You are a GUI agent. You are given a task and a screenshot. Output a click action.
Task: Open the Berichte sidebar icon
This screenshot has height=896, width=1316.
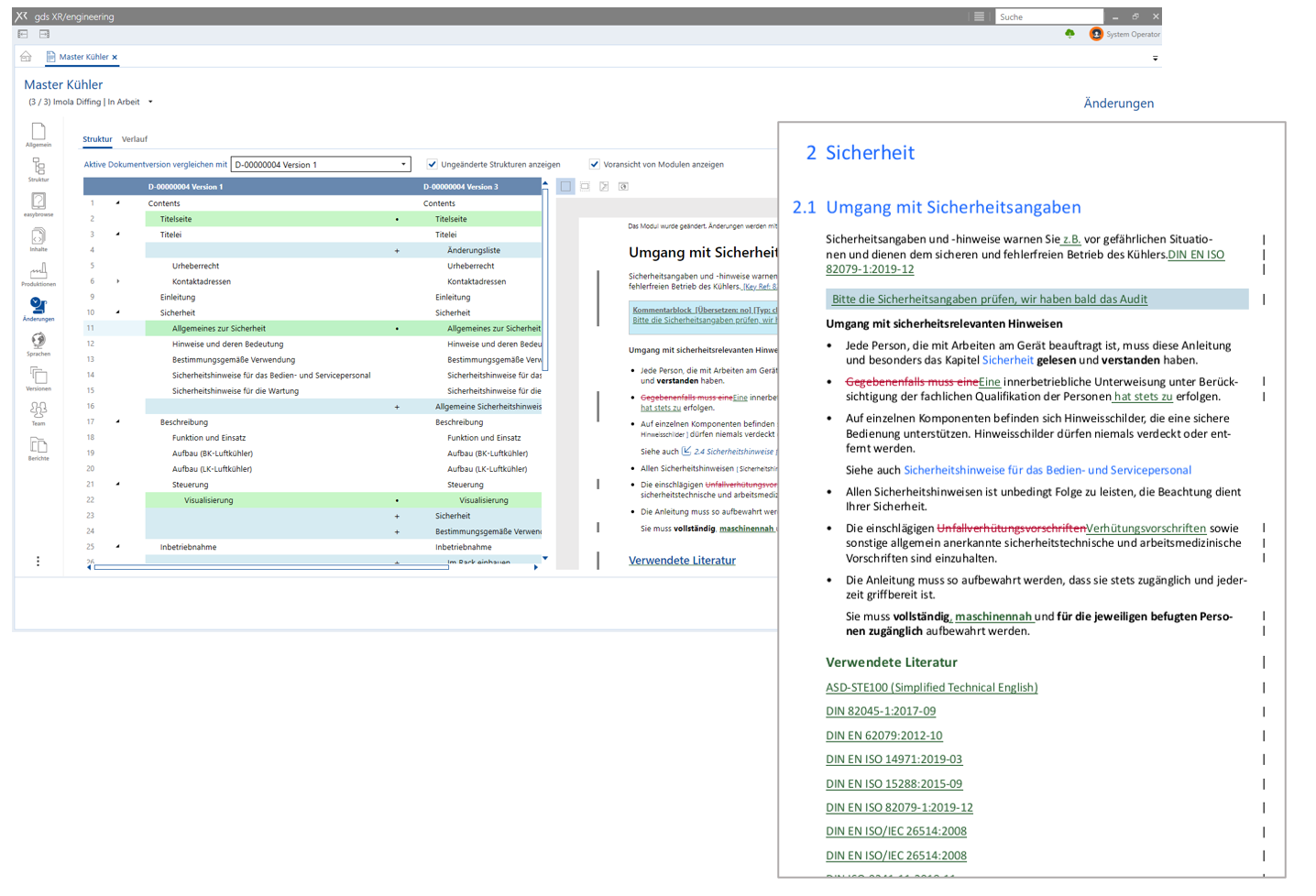(x=38, y=446)
